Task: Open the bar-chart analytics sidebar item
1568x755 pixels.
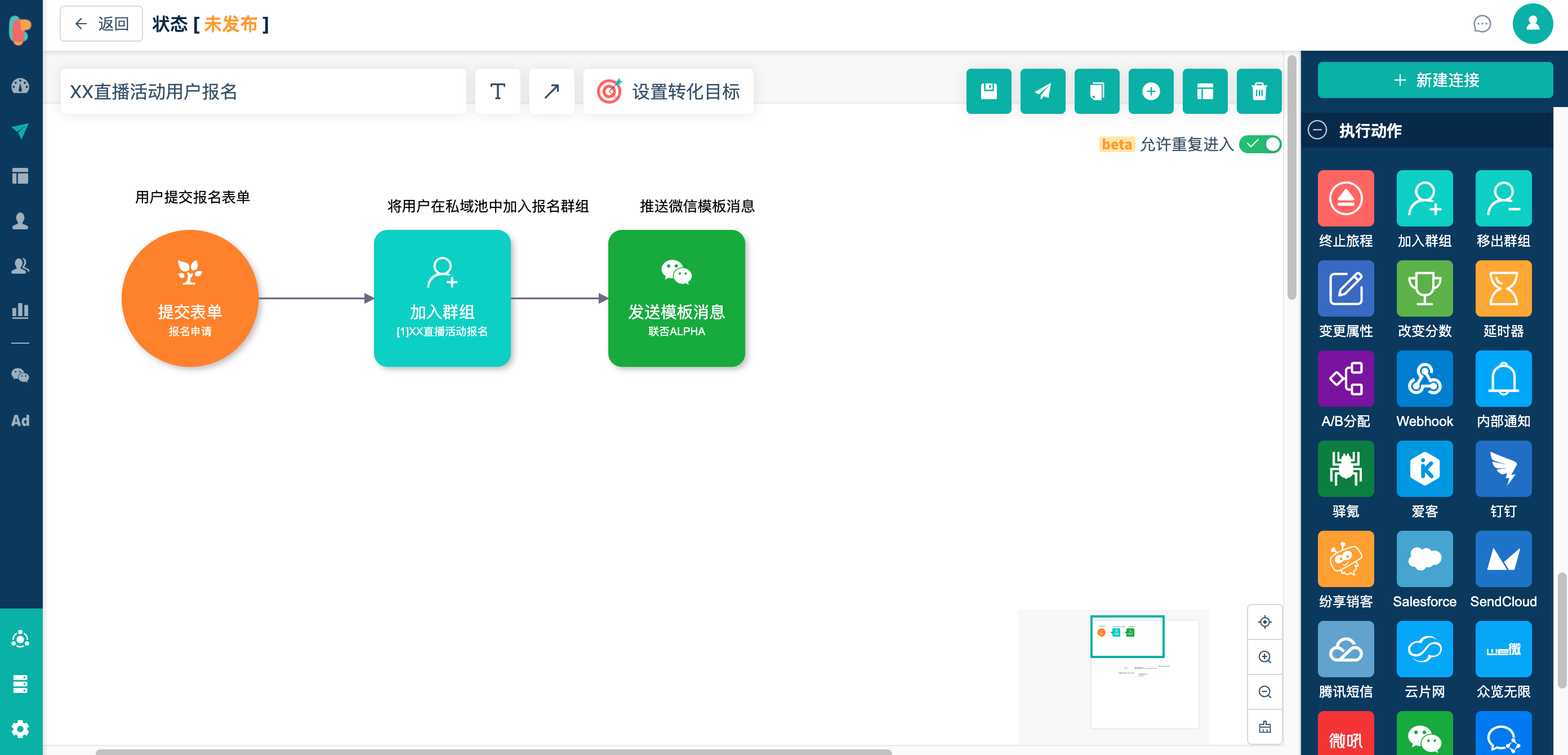Action: click(x=20, y=311)
